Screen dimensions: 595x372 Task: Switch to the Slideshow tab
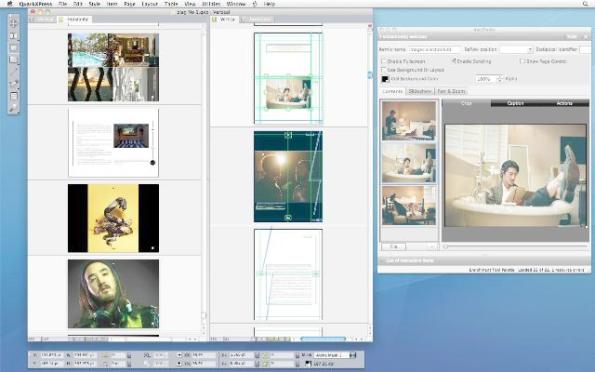coord(420,91)
